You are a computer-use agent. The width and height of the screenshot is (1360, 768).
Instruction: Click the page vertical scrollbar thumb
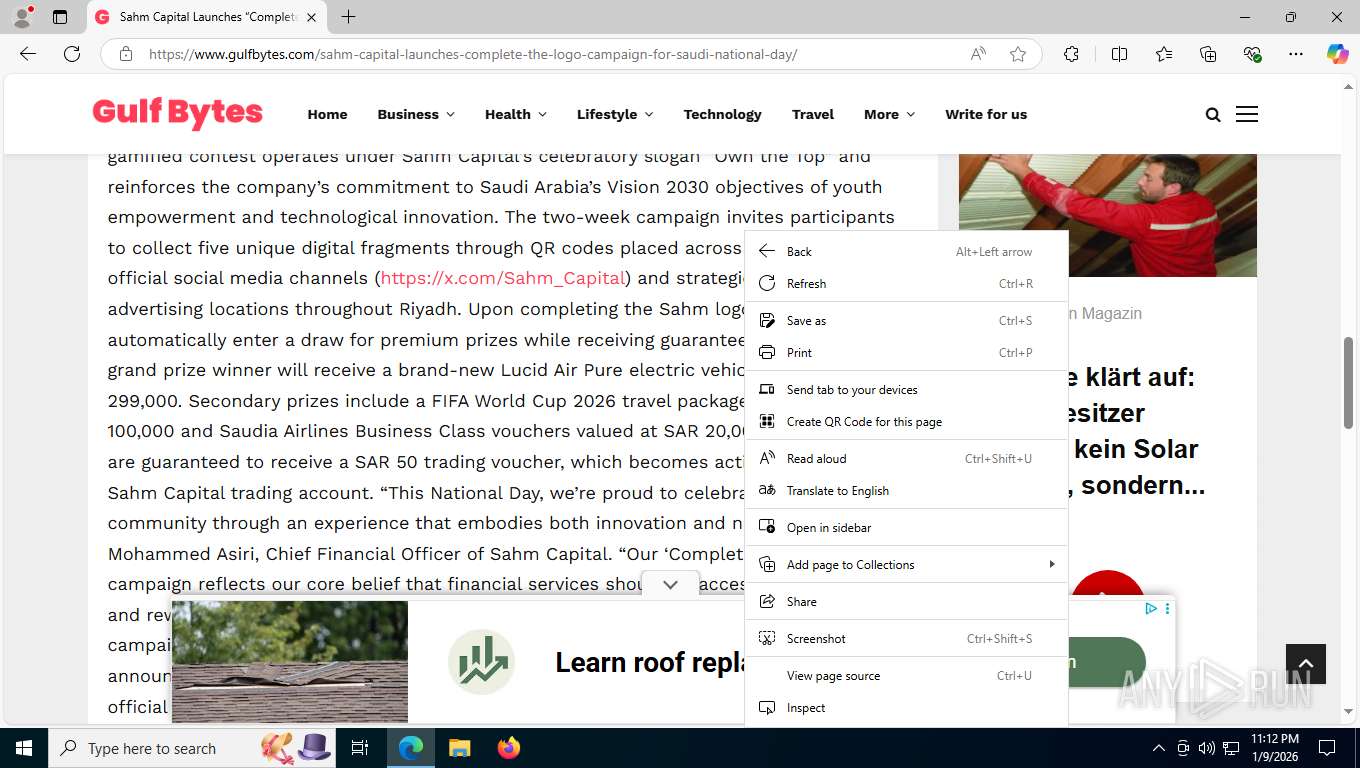(x=1348, y=383)
